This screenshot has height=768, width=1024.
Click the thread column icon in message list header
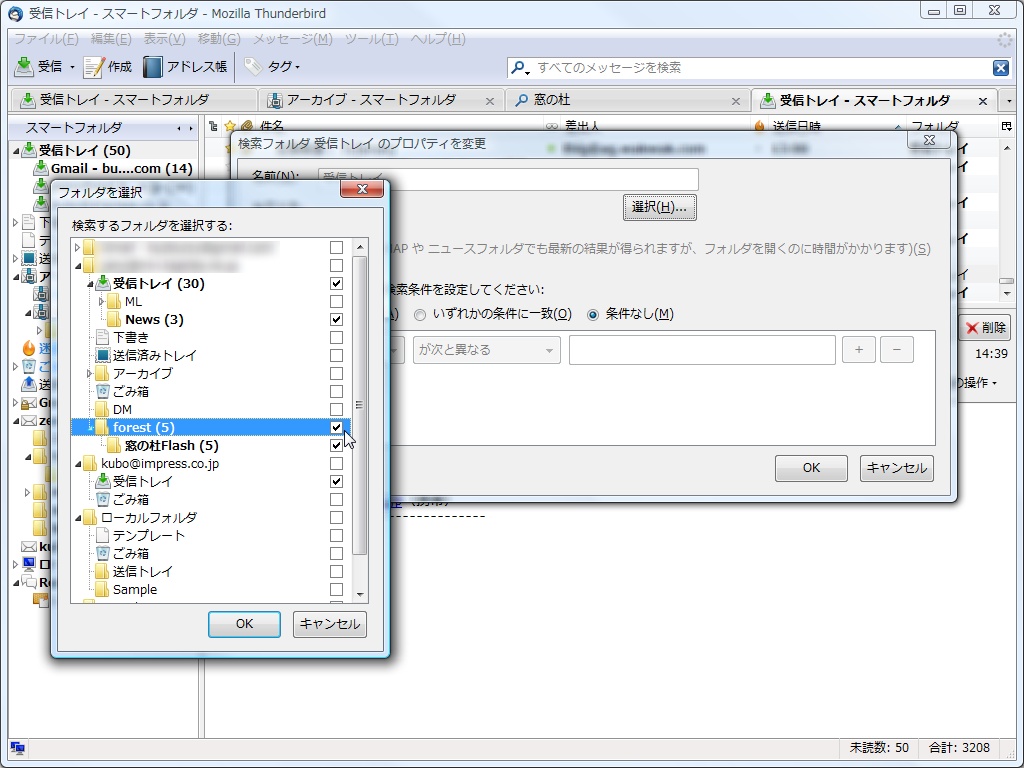coord(213,126)
